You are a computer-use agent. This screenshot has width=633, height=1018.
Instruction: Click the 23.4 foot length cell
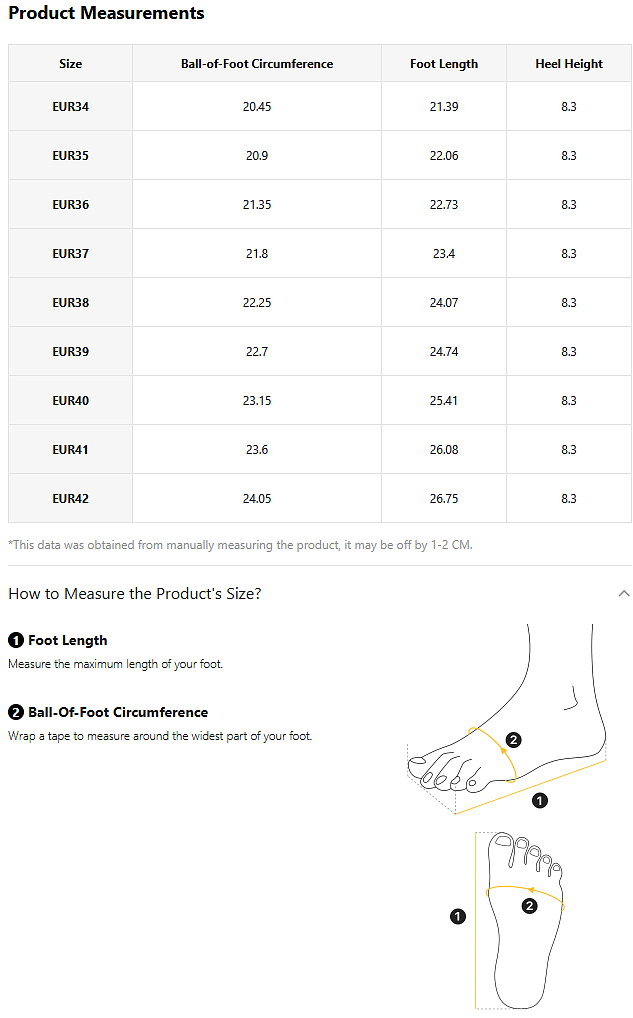[x=444, y=254]
